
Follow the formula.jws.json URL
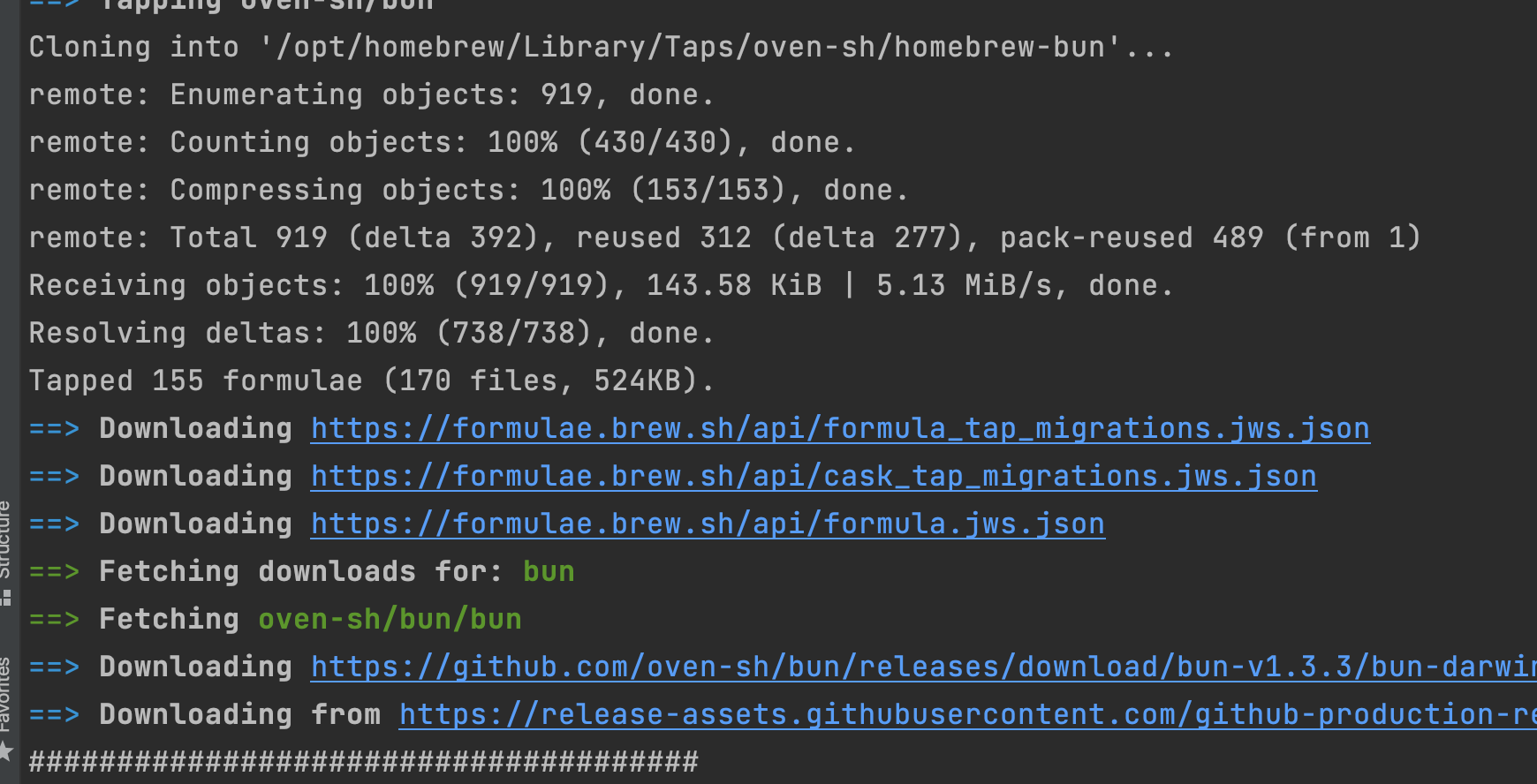708,524
